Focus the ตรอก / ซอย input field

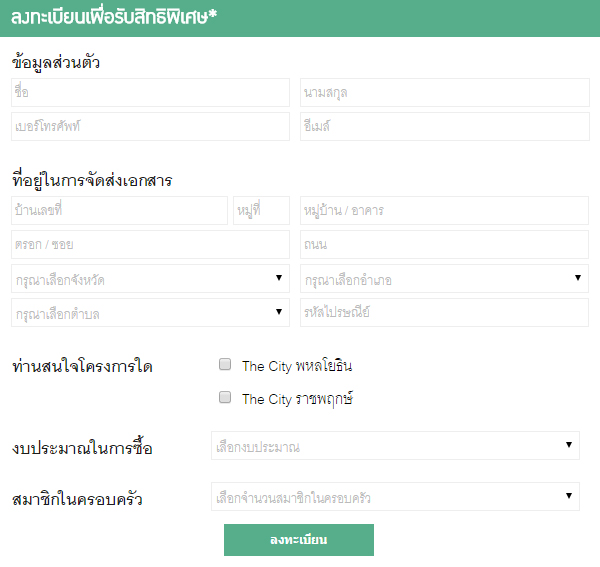pos(150,245)
